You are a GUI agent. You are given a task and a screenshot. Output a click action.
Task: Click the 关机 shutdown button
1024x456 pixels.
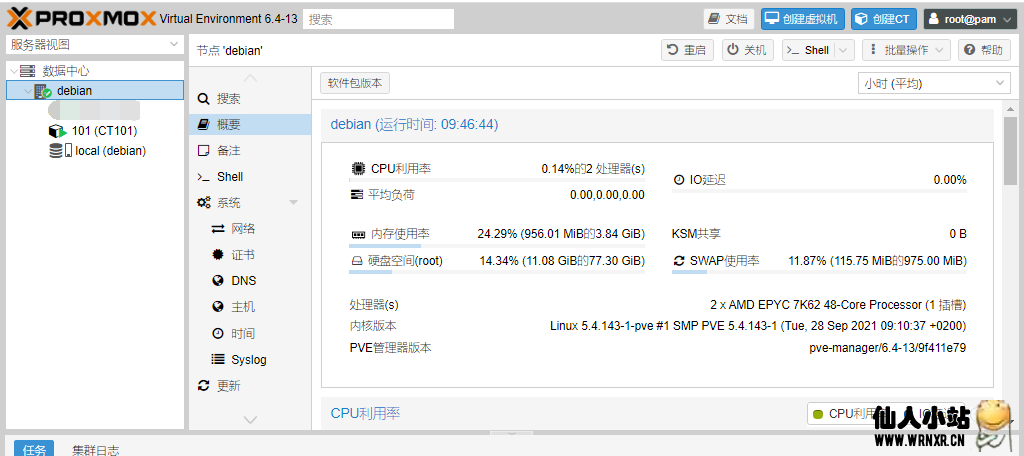748,50
